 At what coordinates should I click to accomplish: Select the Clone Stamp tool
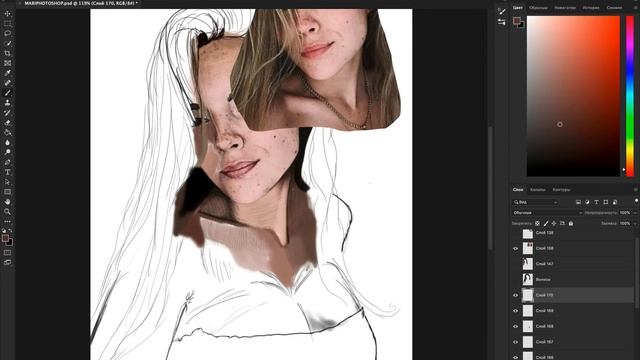pyautogui.click(x=7, y=103)
